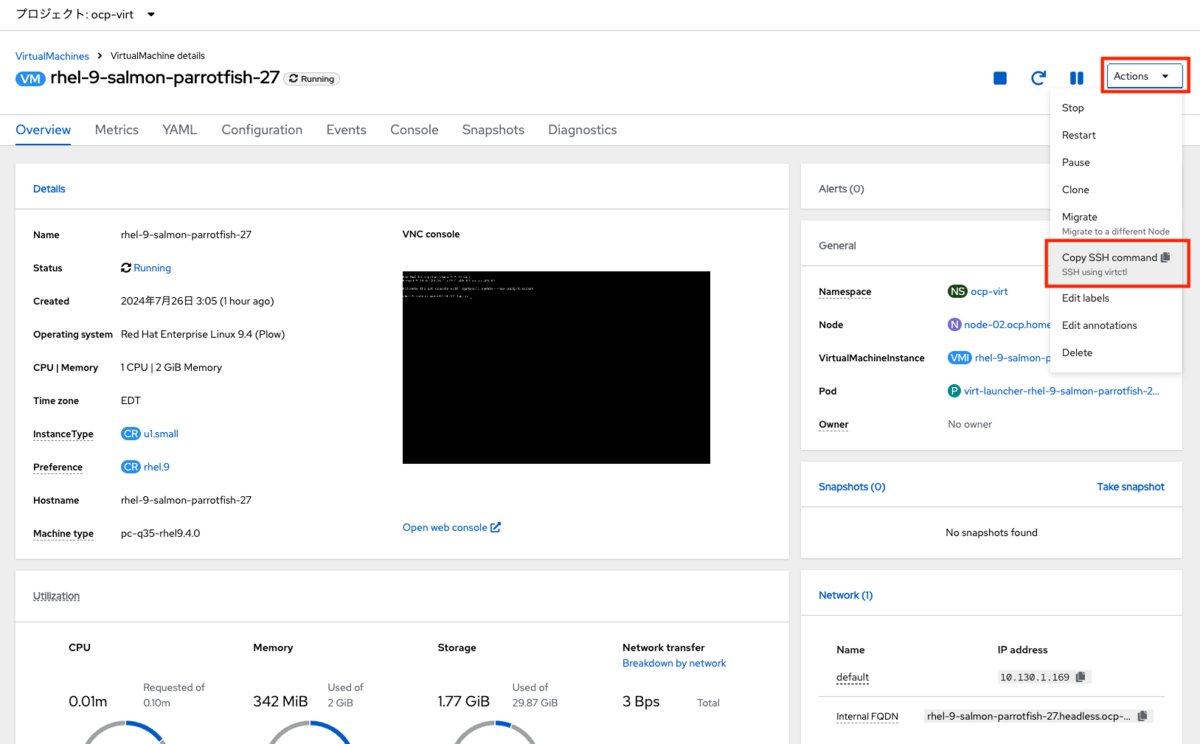This screenshot has height=744, width=1200.
Task: Click the Details card heading link
Action: [x=49, y=188]
